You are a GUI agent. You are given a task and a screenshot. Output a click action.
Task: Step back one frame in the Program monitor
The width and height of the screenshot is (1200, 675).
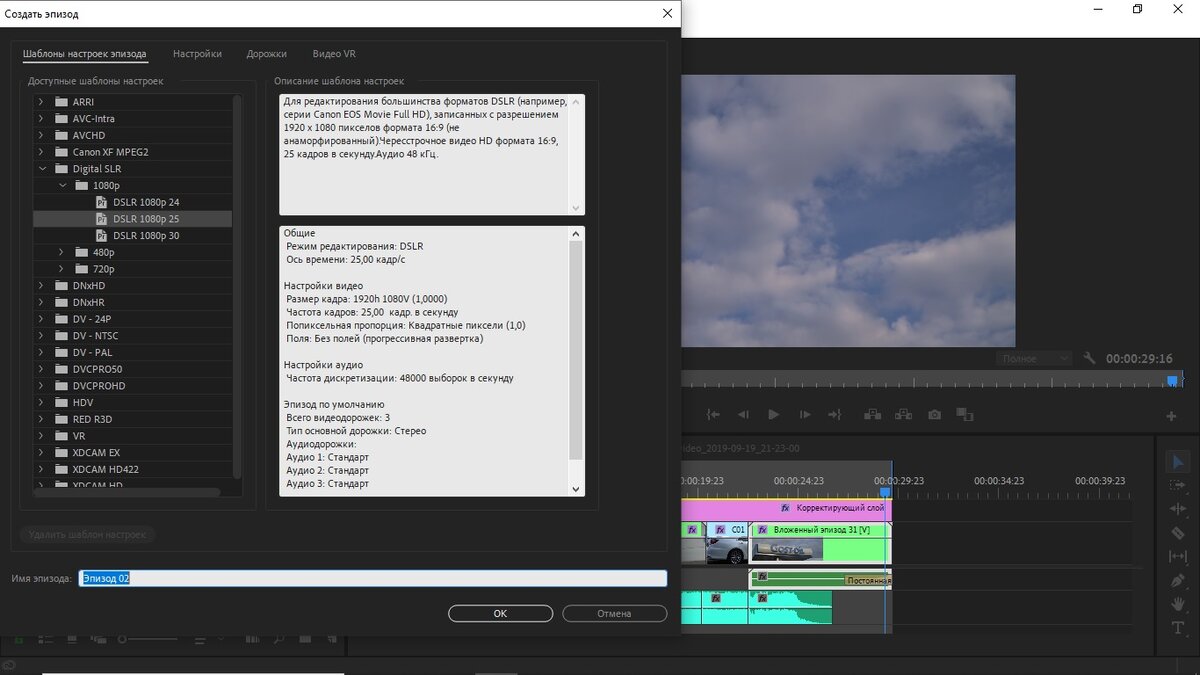pyautogui.click(x=743, y=414)
